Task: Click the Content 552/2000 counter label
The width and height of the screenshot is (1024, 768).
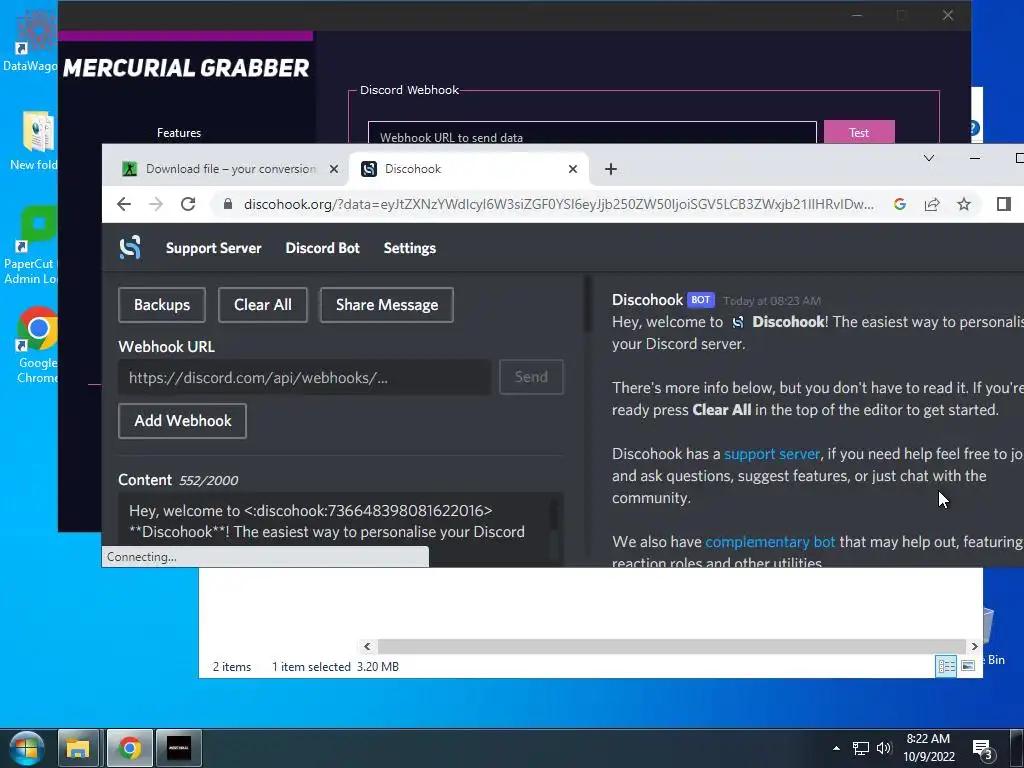Action: tap(178, 480)
